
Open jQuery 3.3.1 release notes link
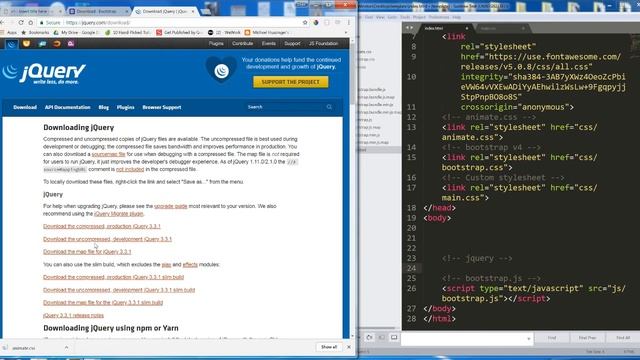(x=73, y=315)
